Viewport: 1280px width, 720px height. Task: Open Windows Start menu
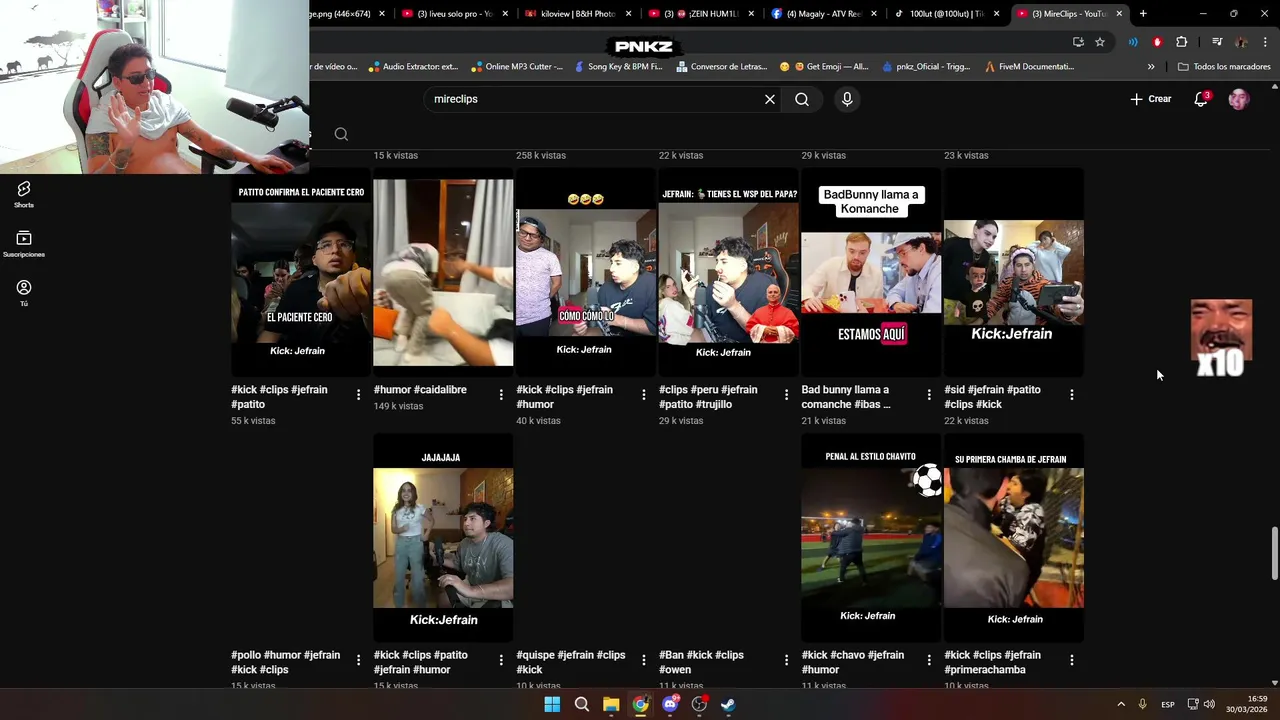(552, 704)
